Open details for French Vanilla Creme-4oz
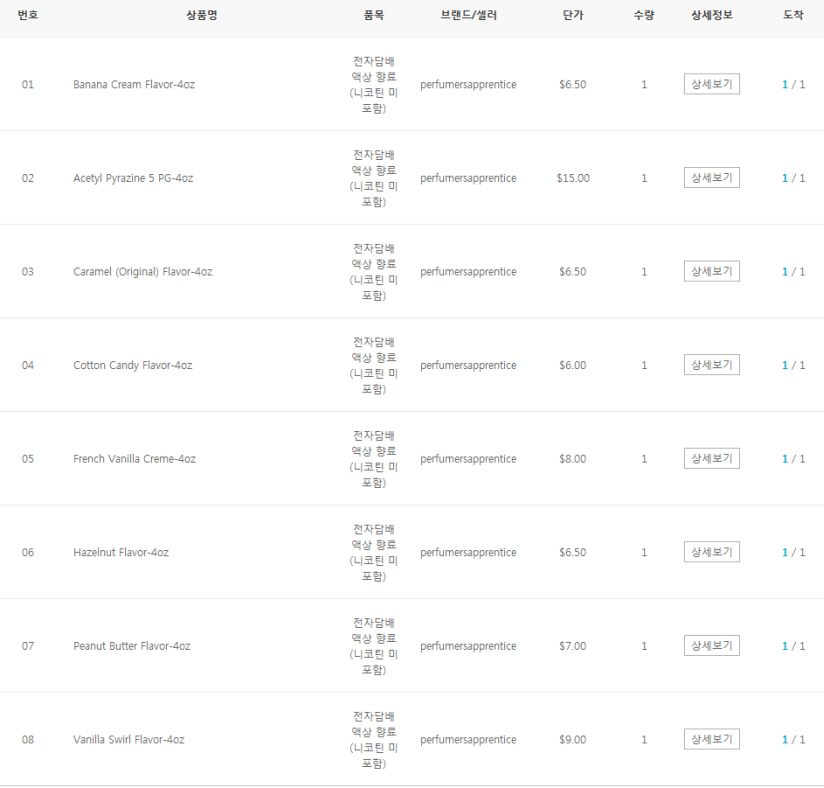Image resolution: width=824 pixels, height=788 pixels. pos(711,458)
